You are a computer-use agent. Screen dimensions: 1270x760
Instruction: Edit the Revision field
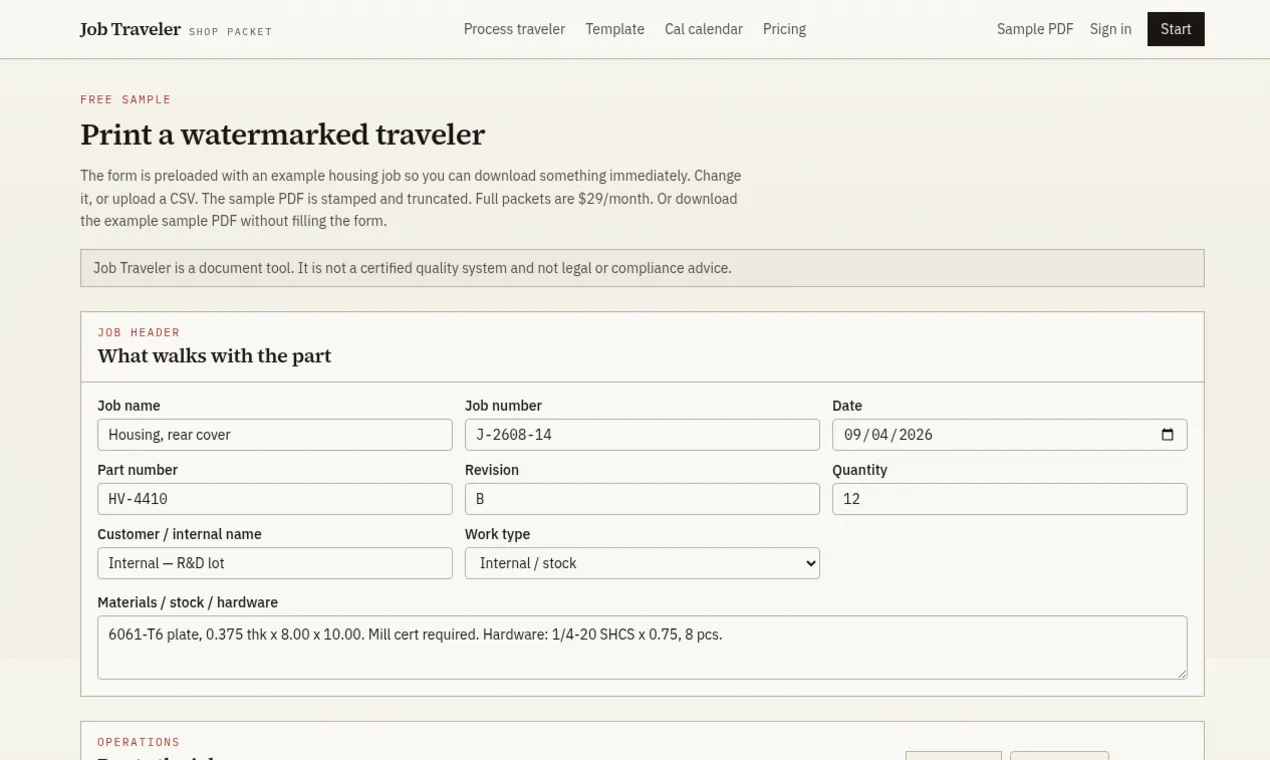tap(642, 499)
